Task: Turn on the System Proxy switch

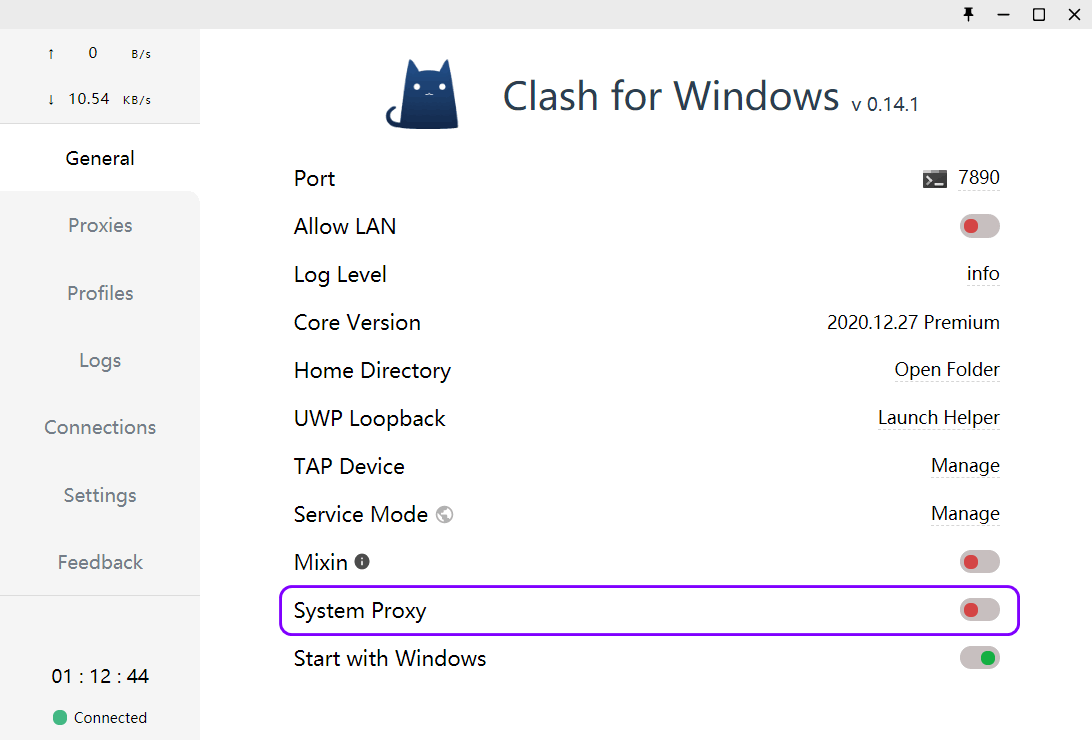Action: (x=979, y=610)
